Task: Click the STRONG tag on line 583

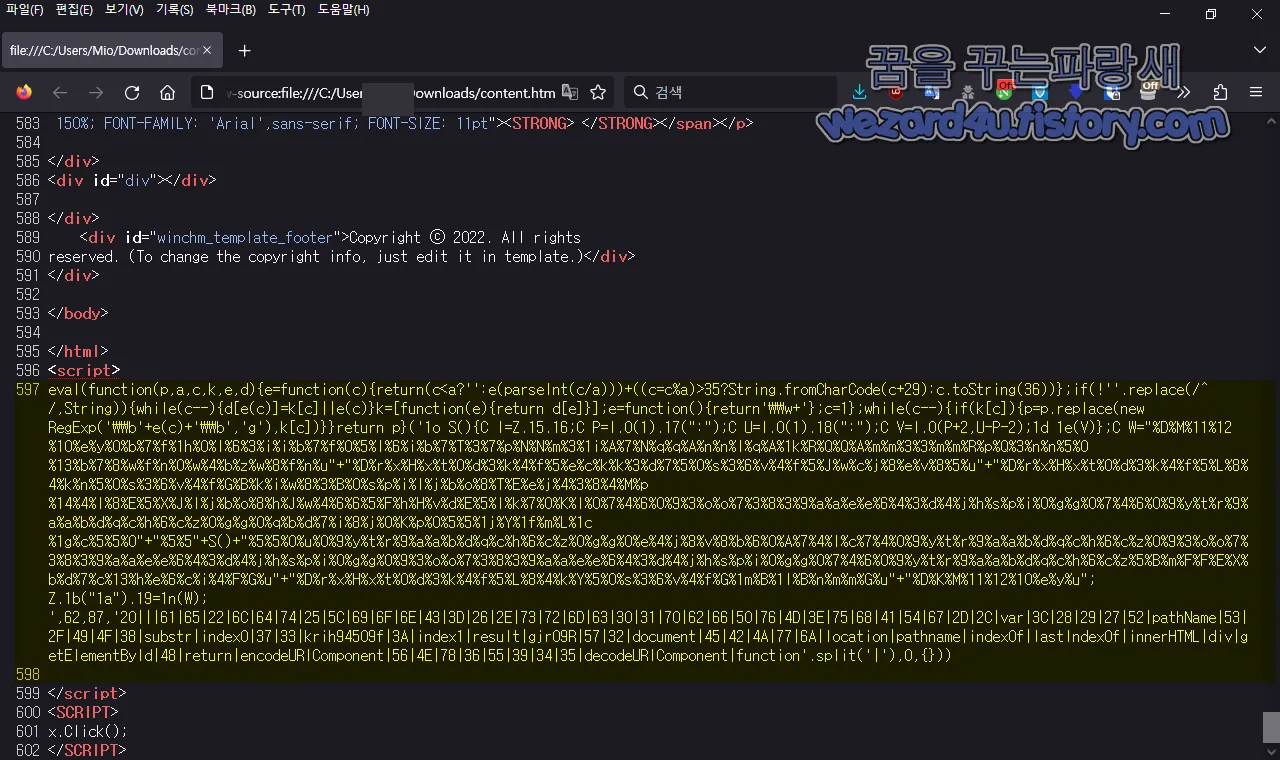Action: click(538, 124)
